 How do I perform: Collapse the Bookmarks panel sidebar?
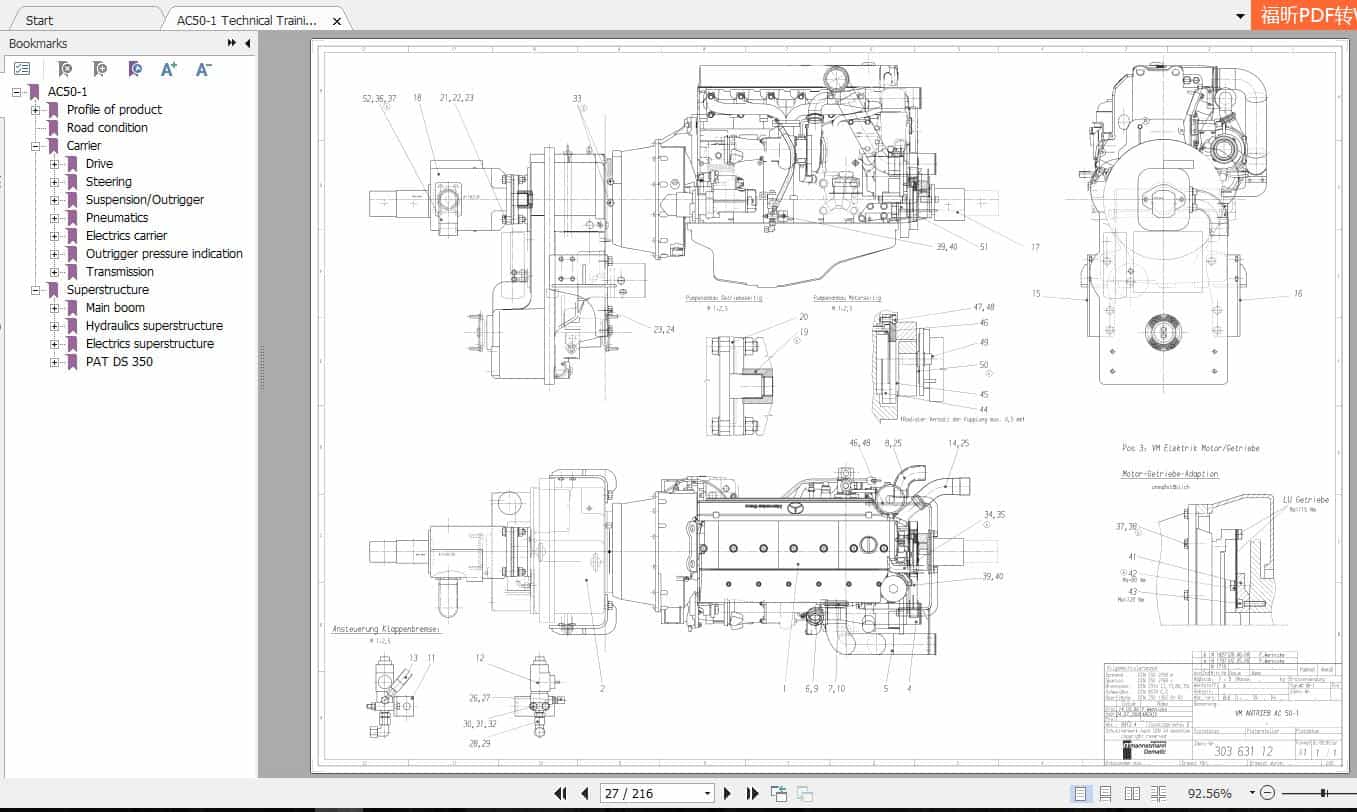246,43
